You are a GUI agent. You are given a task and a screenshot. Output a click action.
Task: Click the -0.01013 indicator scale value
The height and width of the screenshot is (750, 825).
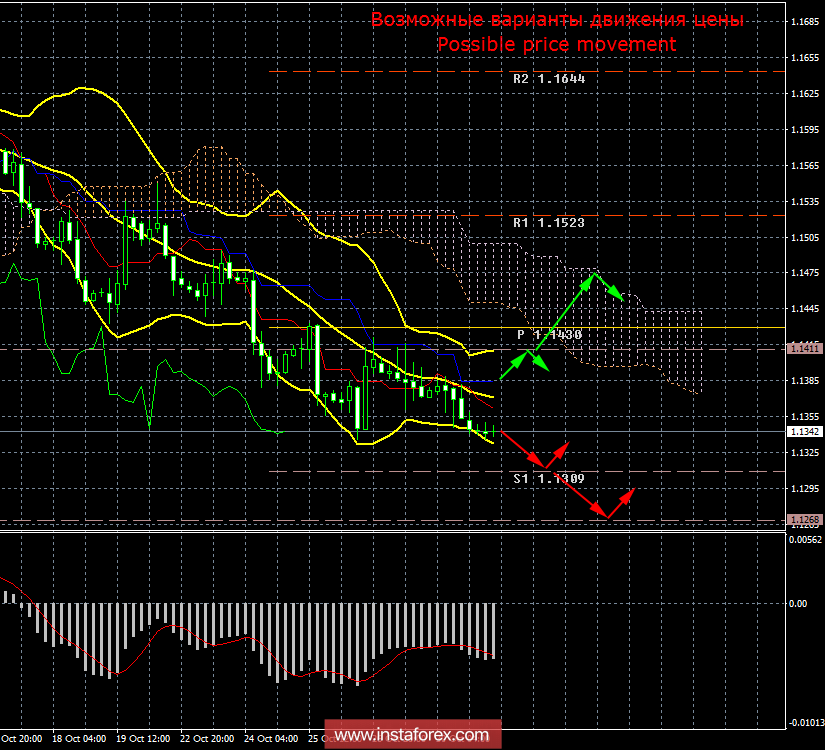point(806,723)
